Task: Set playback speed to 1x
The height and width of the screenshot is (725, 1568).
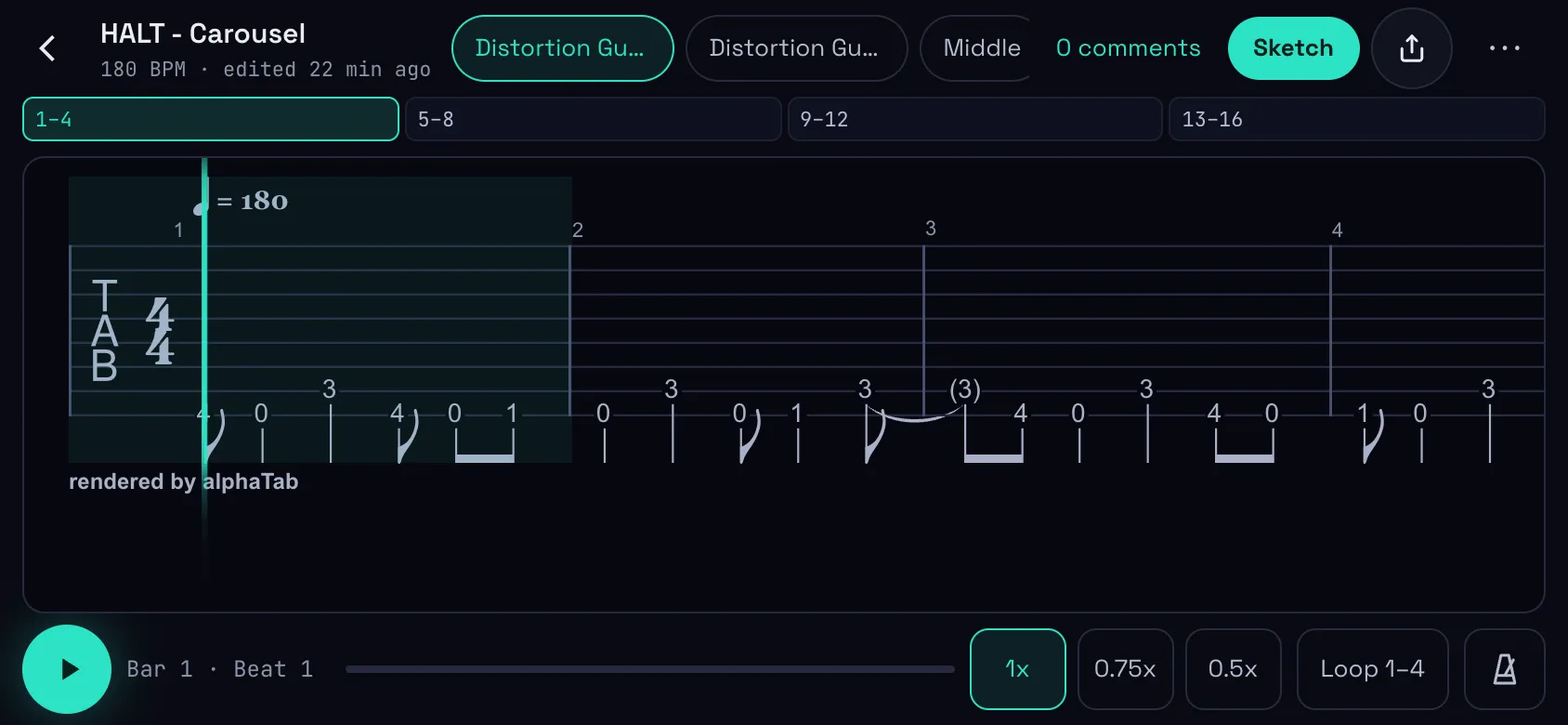Action: coord(1017,669)
